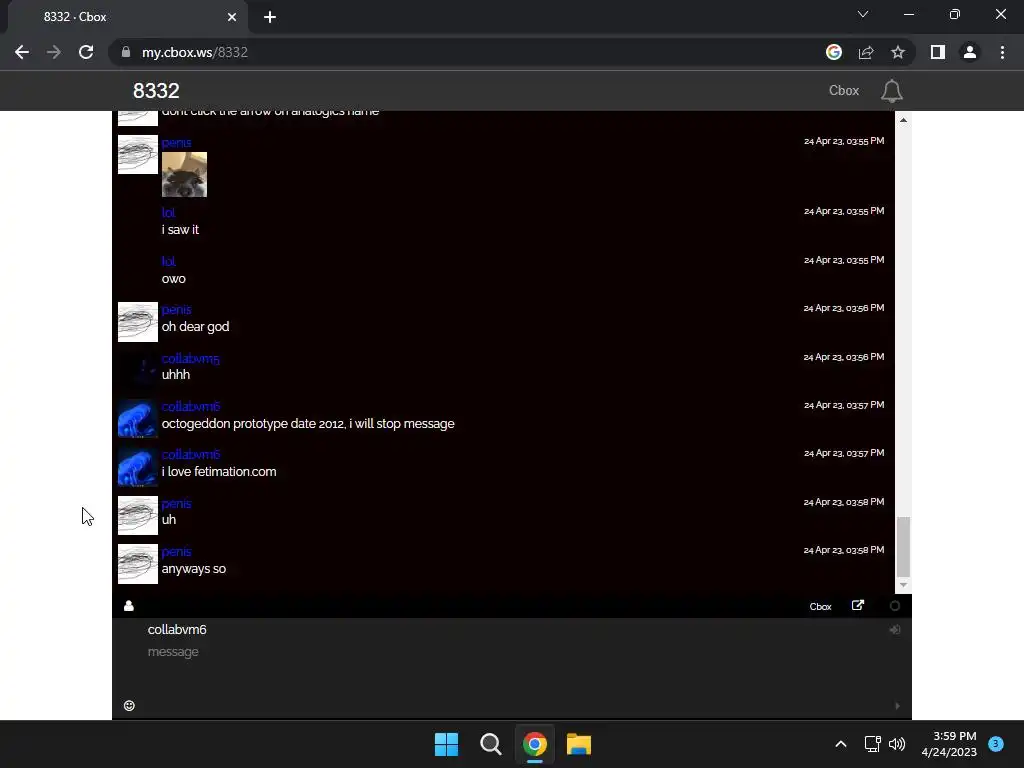
Task: Click the Google icon in address bar
Action: tap(834, 52)
